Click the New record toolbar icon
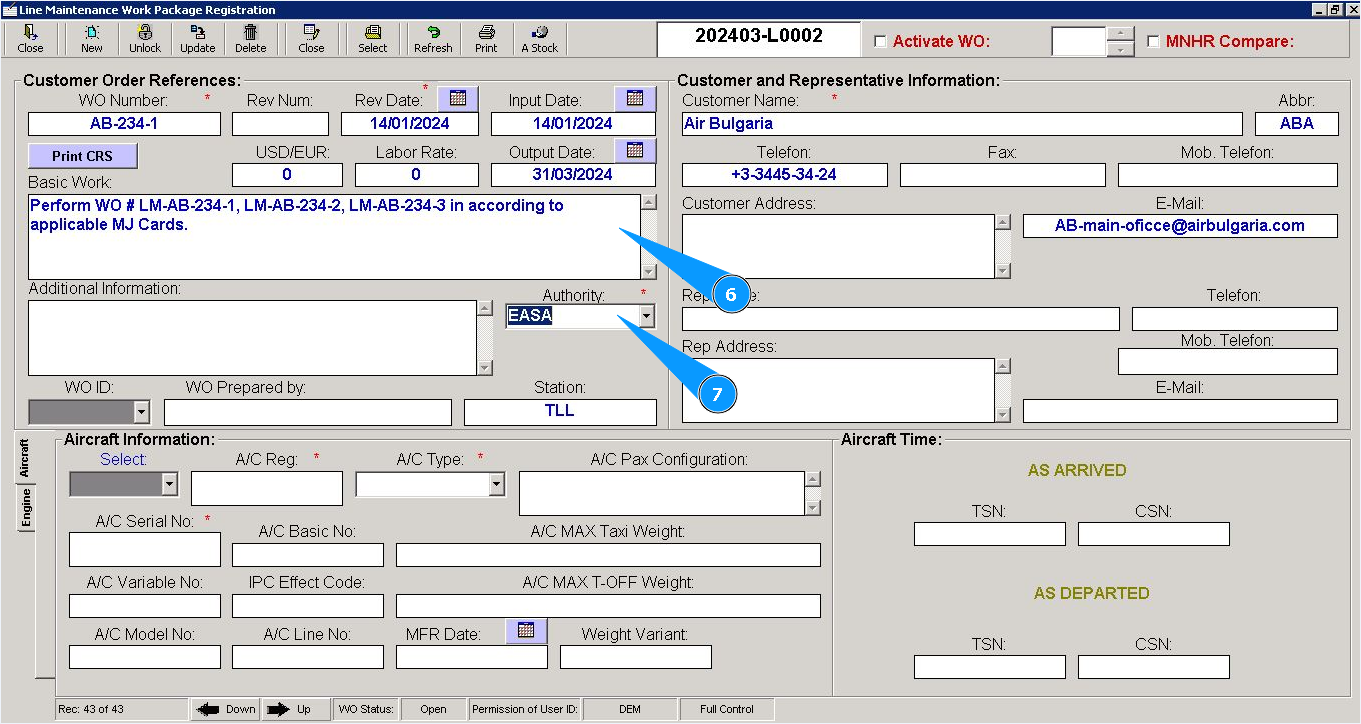The image size is (1361, 724). pos(91,38)
